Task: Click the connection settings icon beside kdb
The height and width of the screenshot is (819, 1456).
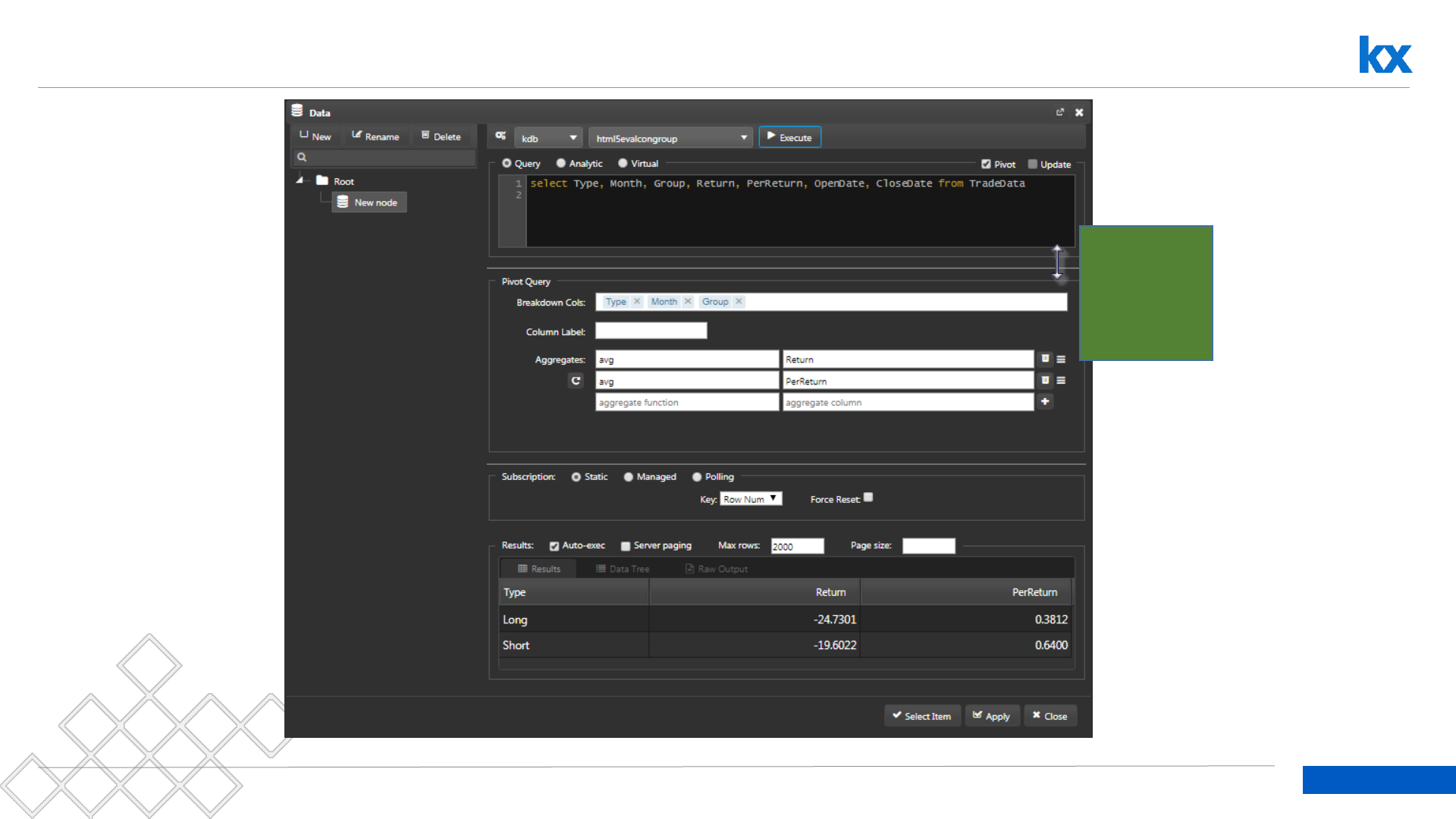Action: (500, 136)
